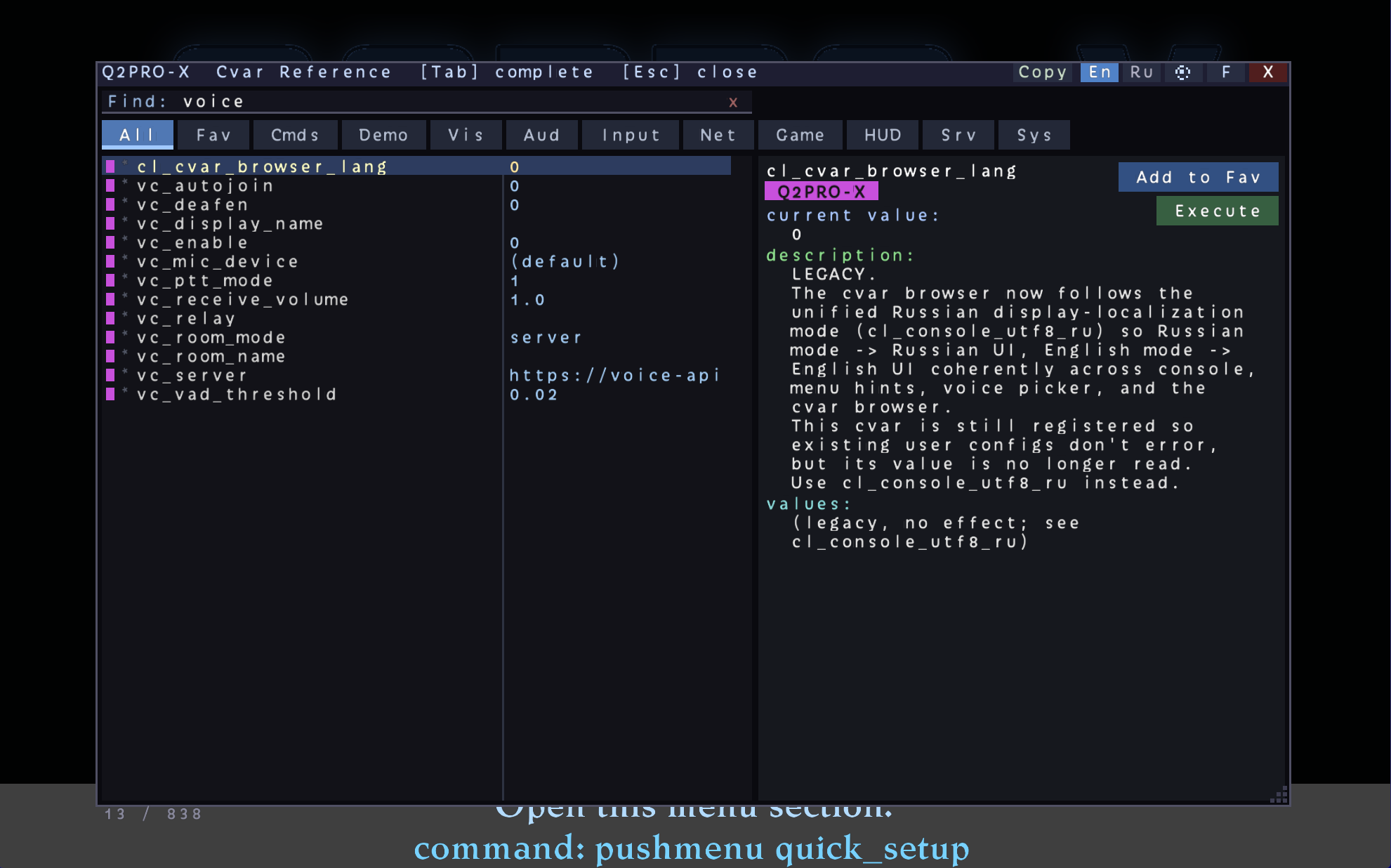Click the https://voice-api value
The width and height of the screenshot is (1391, 868).
tap(615, 375)
